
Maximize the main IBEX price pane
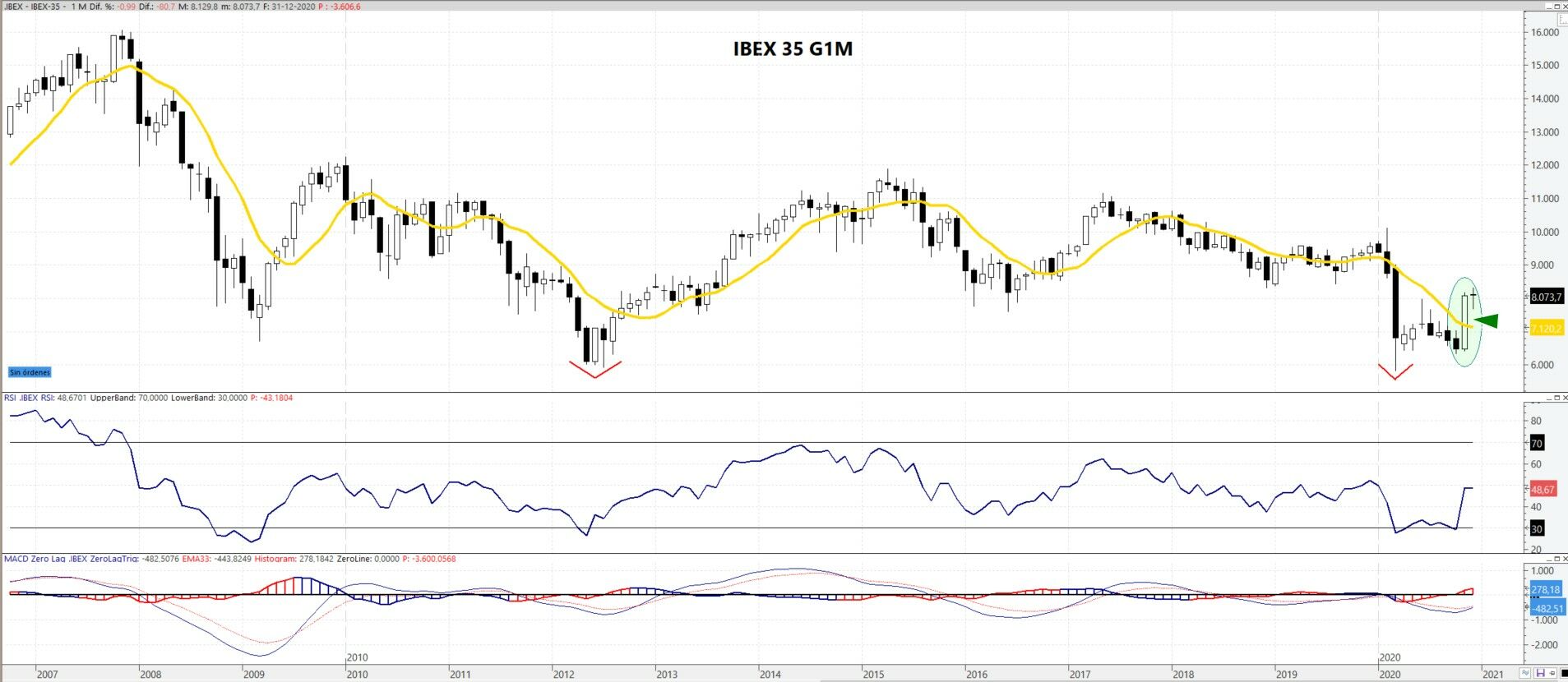(1556, 7)
